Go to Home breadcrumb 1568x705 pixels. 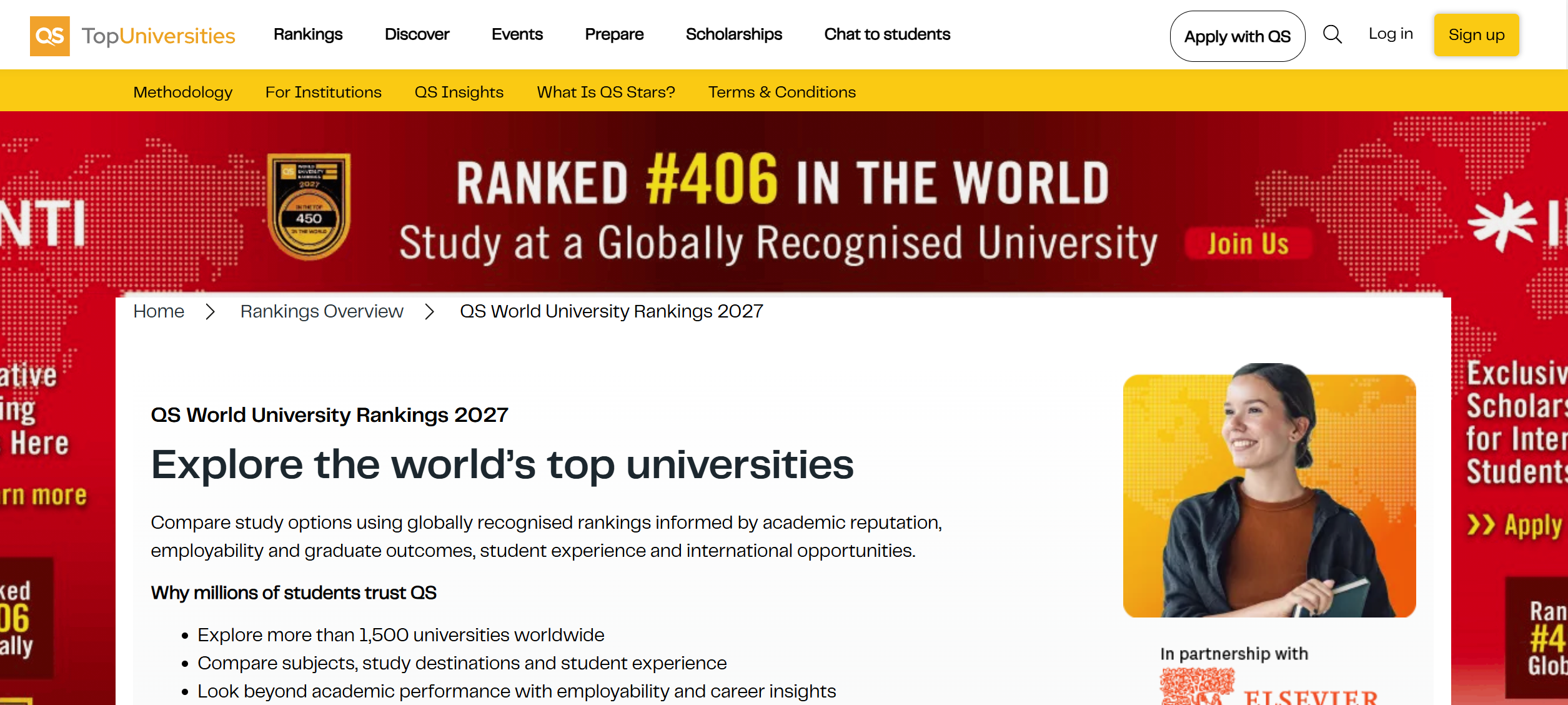click(x=159, y=311)
